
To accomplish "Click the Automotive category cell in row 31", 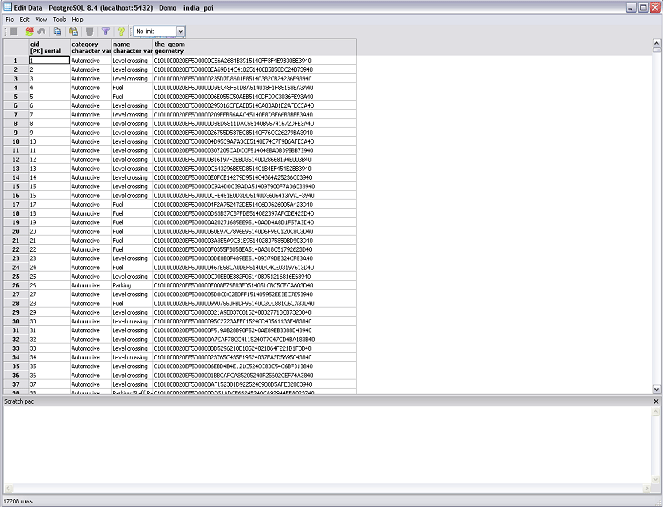I will pyautogui.click(x=91, y=331).
